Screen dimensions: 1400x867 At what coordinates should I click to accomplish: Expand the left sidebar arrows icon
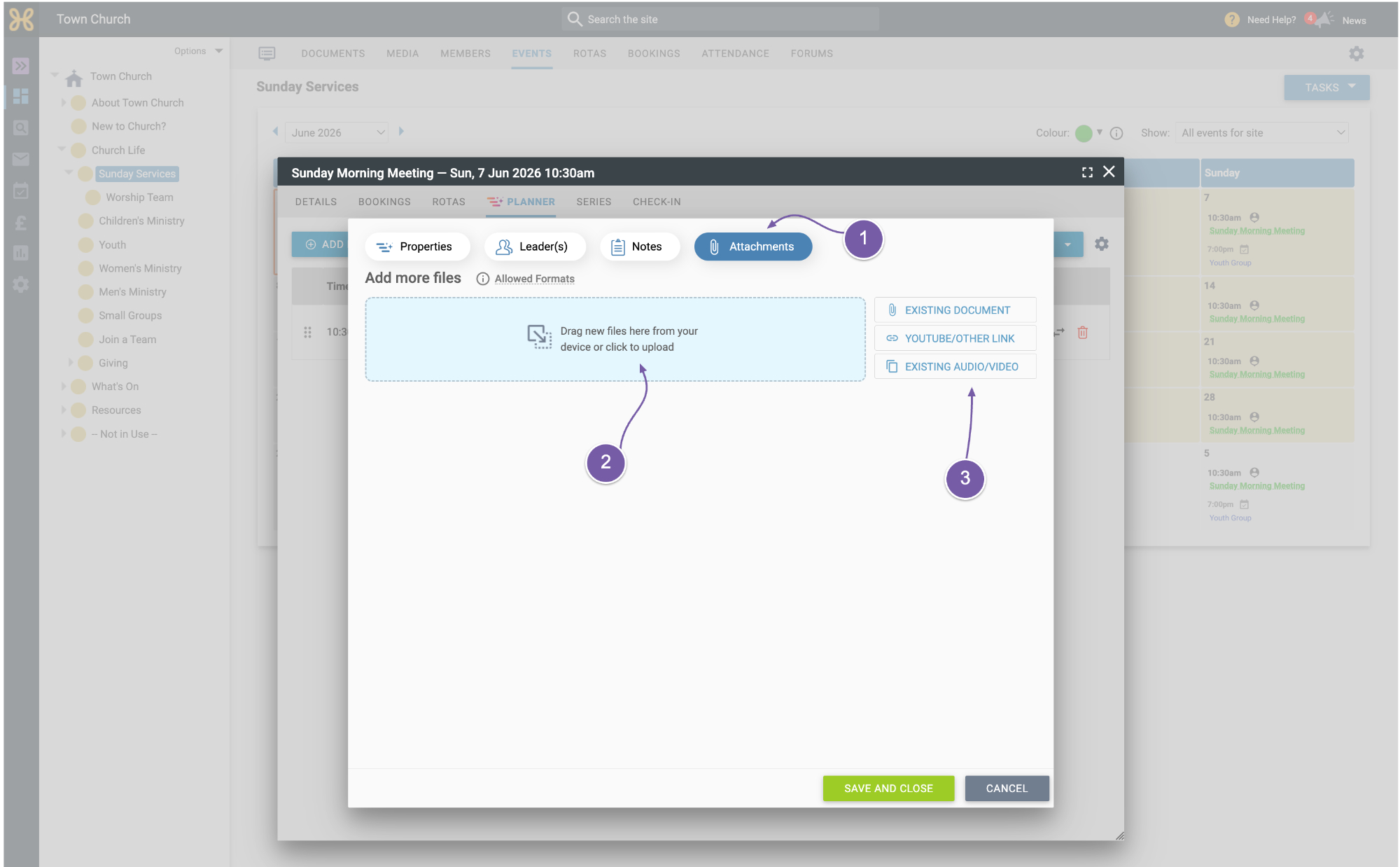click(21, 66)
